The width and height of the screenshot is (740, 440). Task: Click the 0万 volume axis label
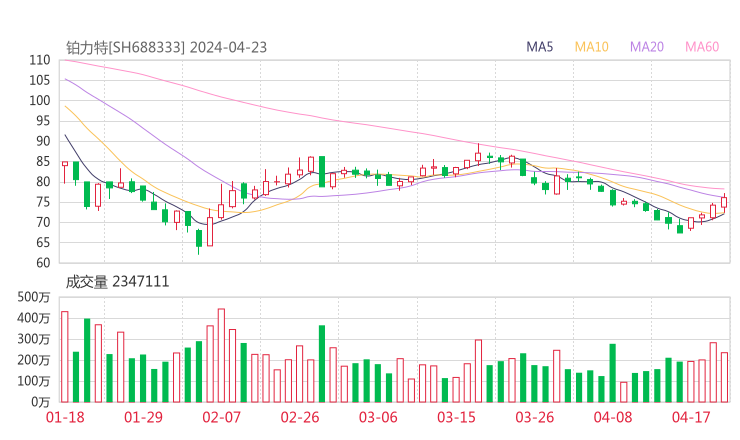pos(41,403)
